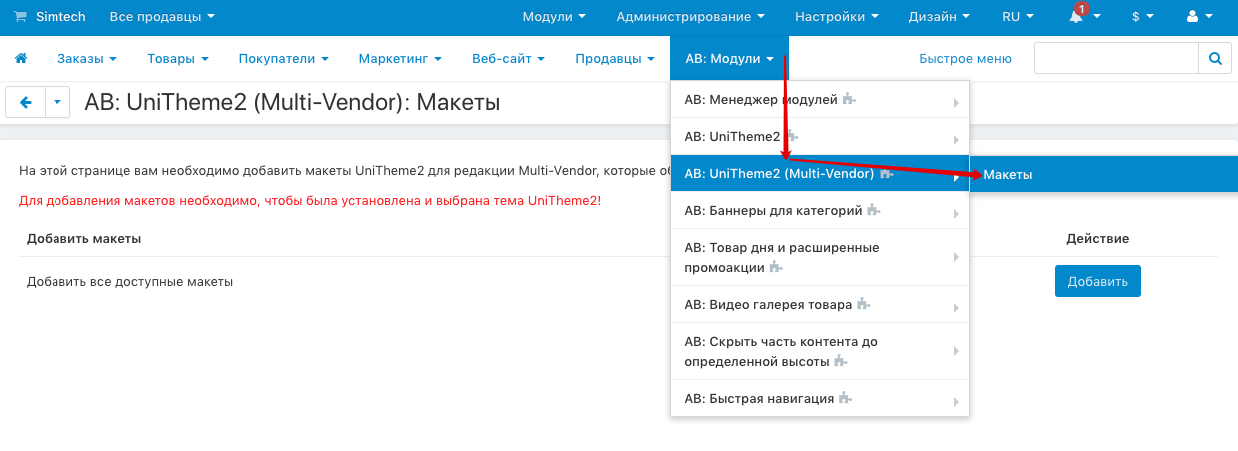Select AB: Менеджер модулей menu entry
This screenshot has height=451, width=1238.
pyautogui.click(x=820, y=100)
